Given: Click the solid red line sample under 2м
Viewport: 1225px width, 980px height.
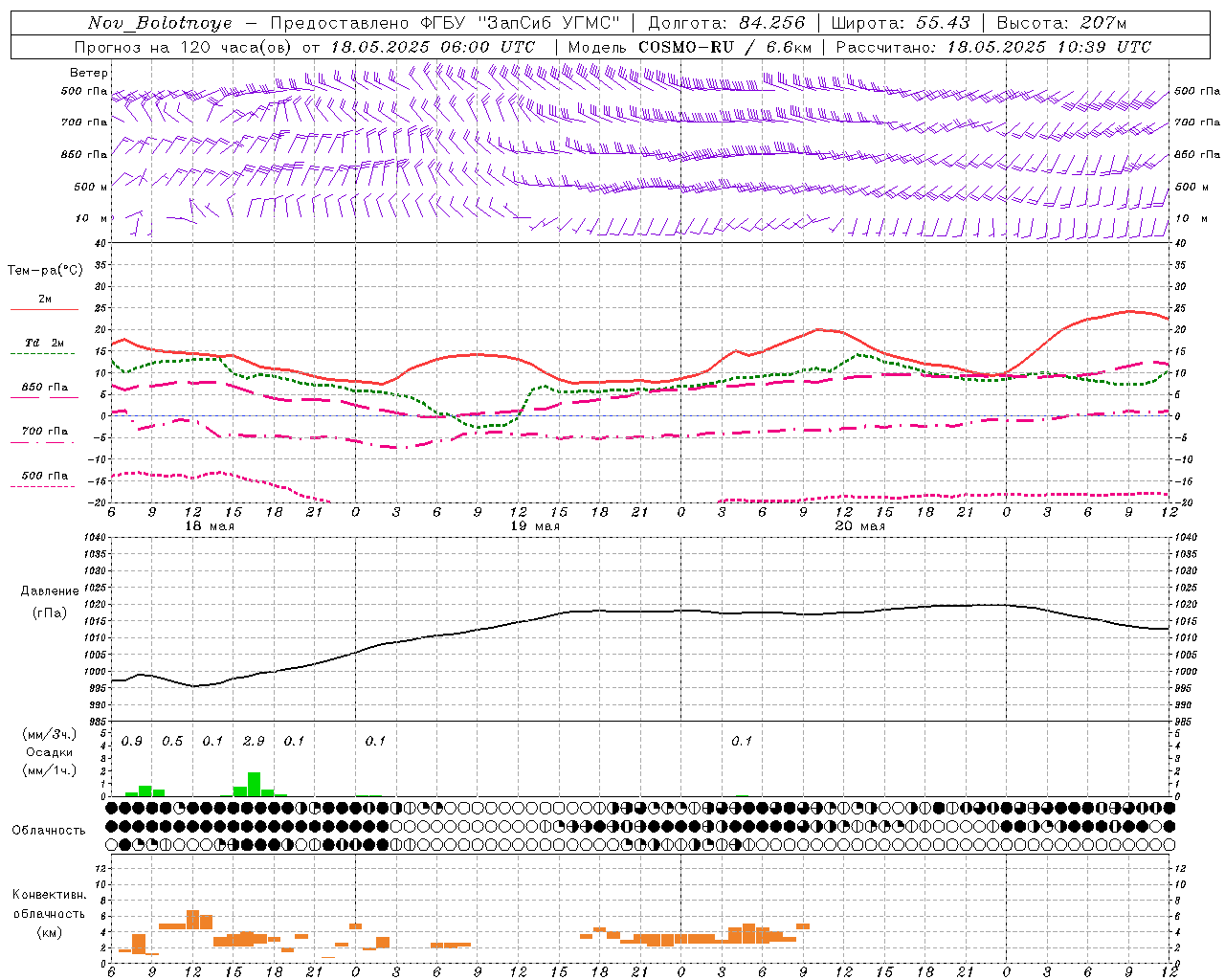Looking at the screenshot, I should pyautogui.click(x=44, y=309).
